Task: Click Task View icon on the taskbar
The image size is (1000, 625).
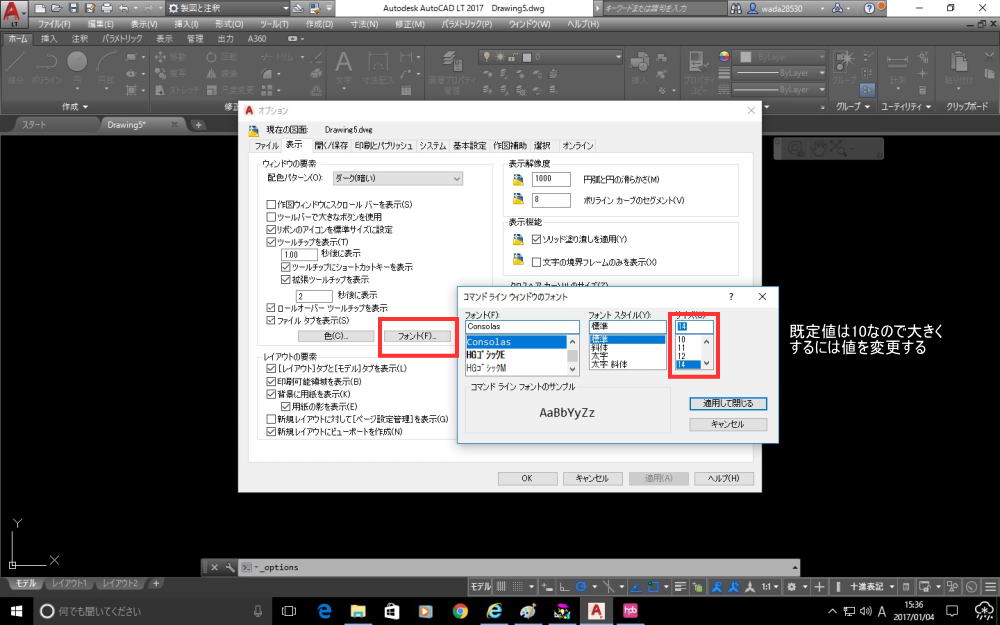Action: tap(290, 611)
